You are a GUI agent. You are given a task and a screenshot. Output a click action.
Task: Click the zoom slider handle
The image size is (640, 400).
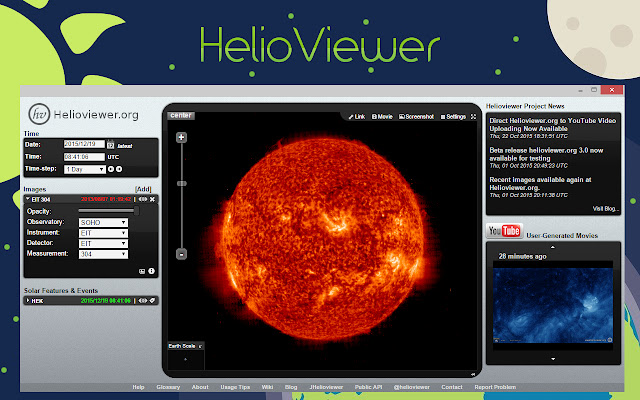(x=182, y=184)
